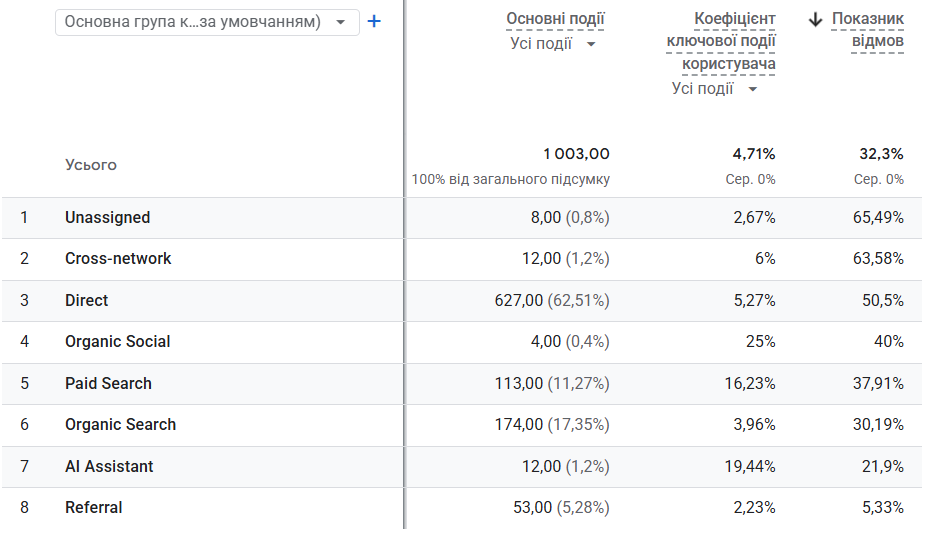The width and height of the screenshot is (943, 534).
Task: Click the Paid Search bounce rate 37,91%
Action: point(878,384)
